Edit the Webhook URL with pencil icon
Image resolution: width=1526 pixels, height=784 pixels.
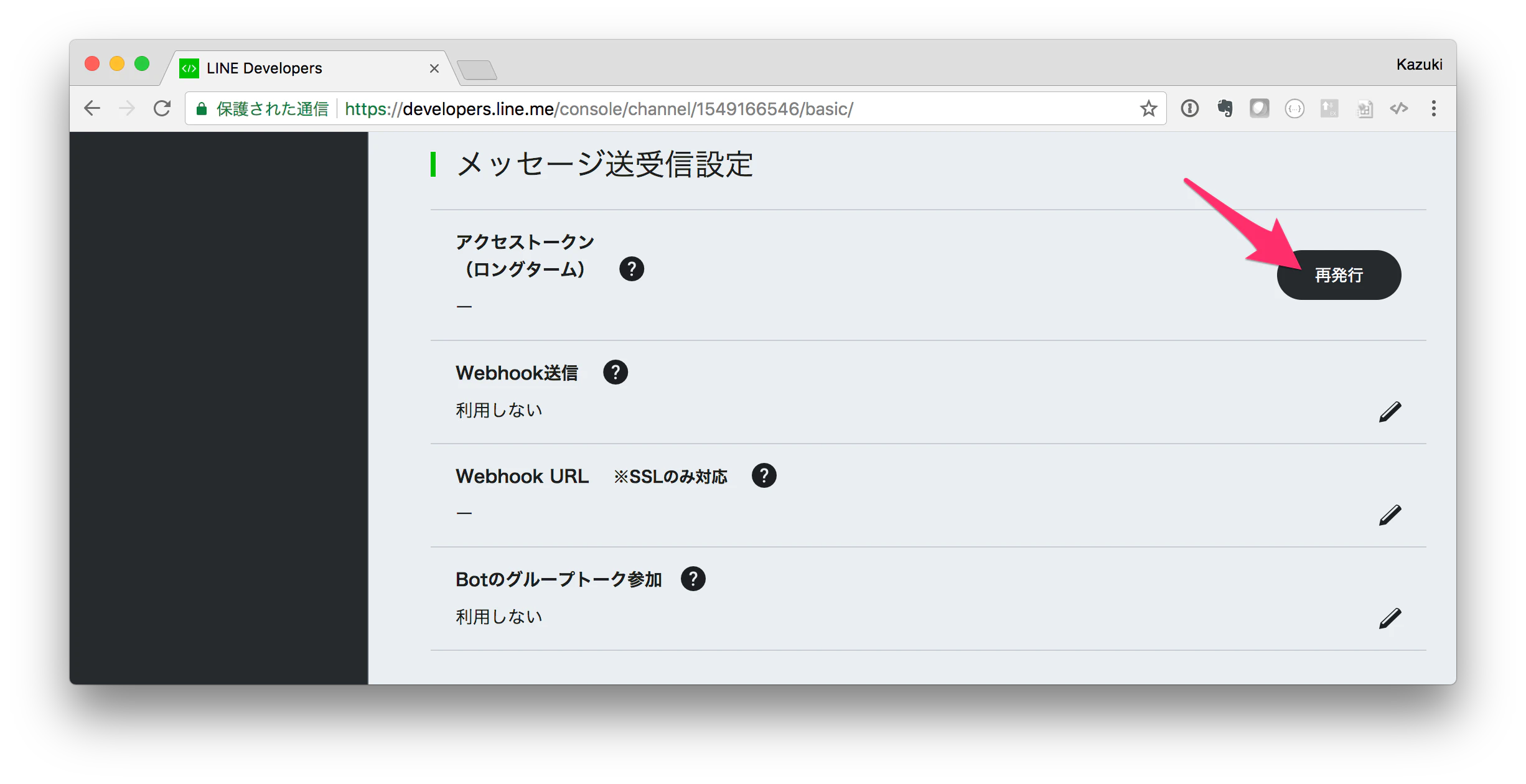click(x=1390, y=515)
